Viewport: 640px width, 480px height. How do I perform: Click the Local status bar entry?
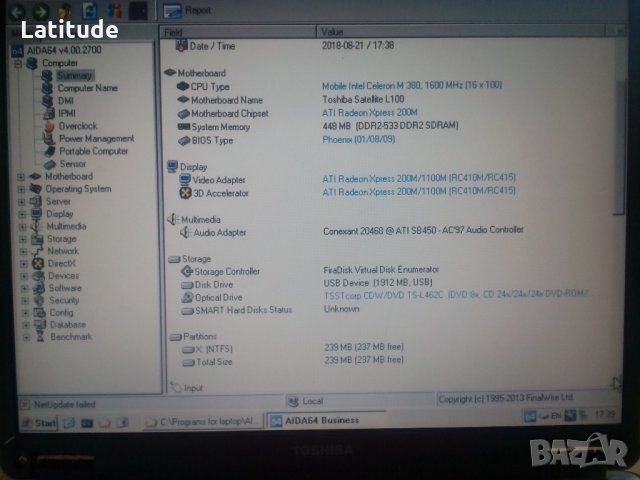(305, 401)
